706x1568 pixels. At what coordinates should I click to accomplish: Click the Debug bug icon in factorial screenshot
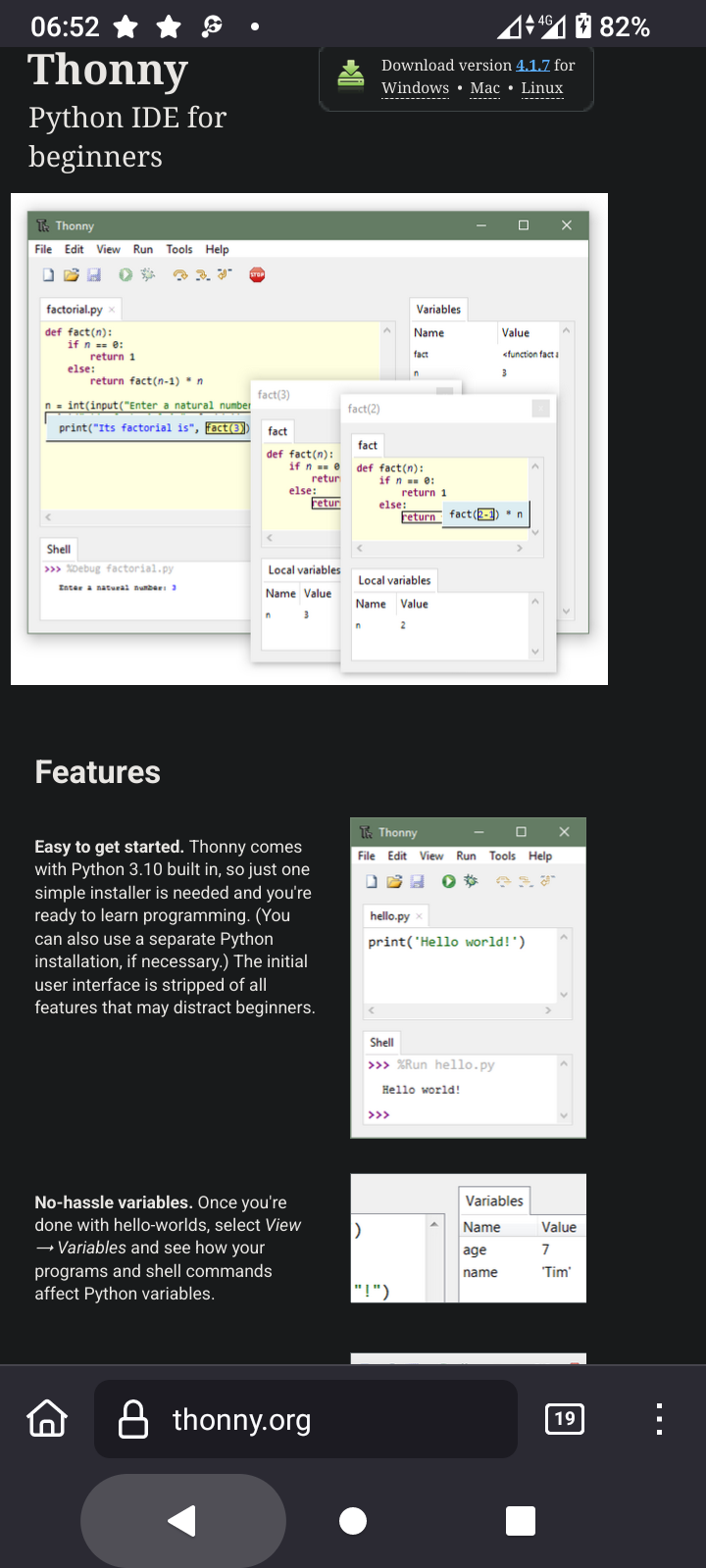(148, 275)
